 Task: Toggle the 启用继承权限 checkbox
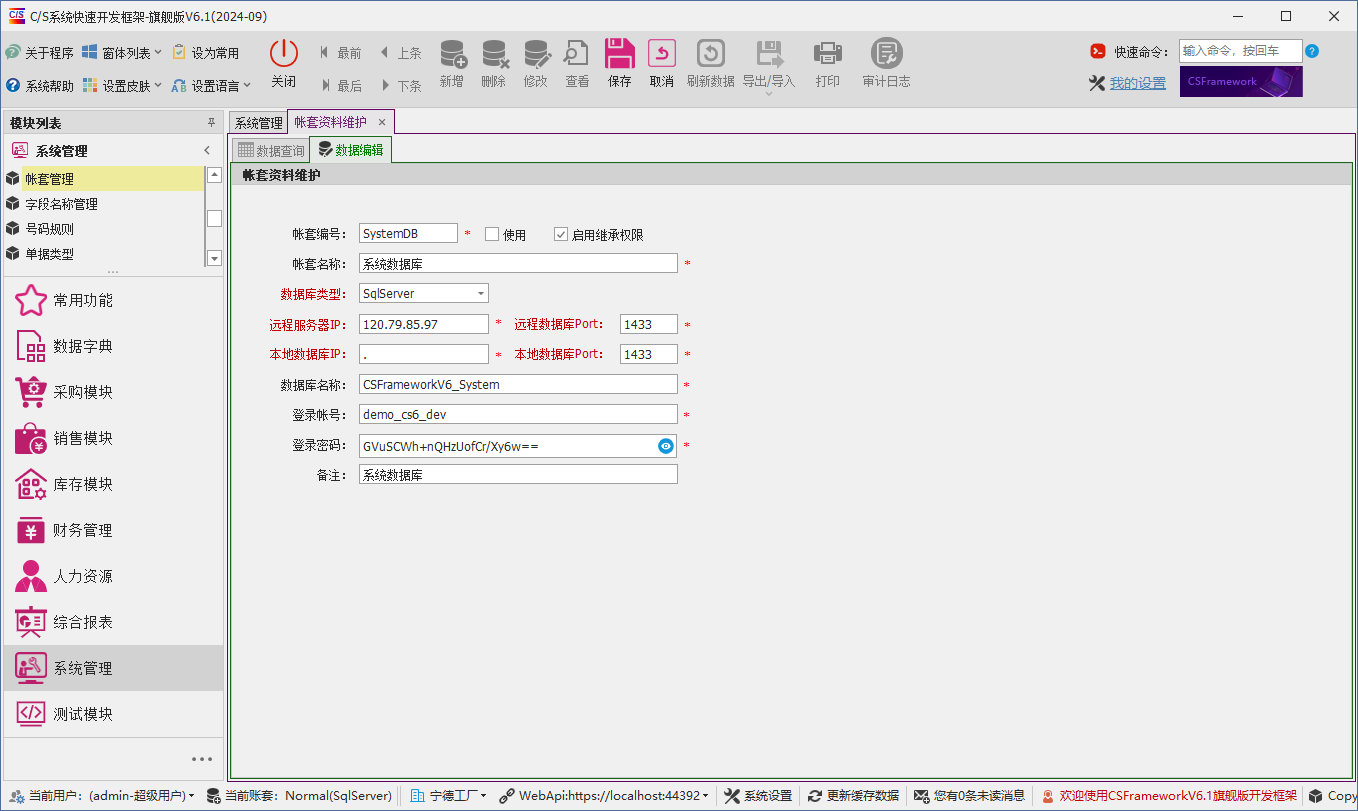coord(561,234)
